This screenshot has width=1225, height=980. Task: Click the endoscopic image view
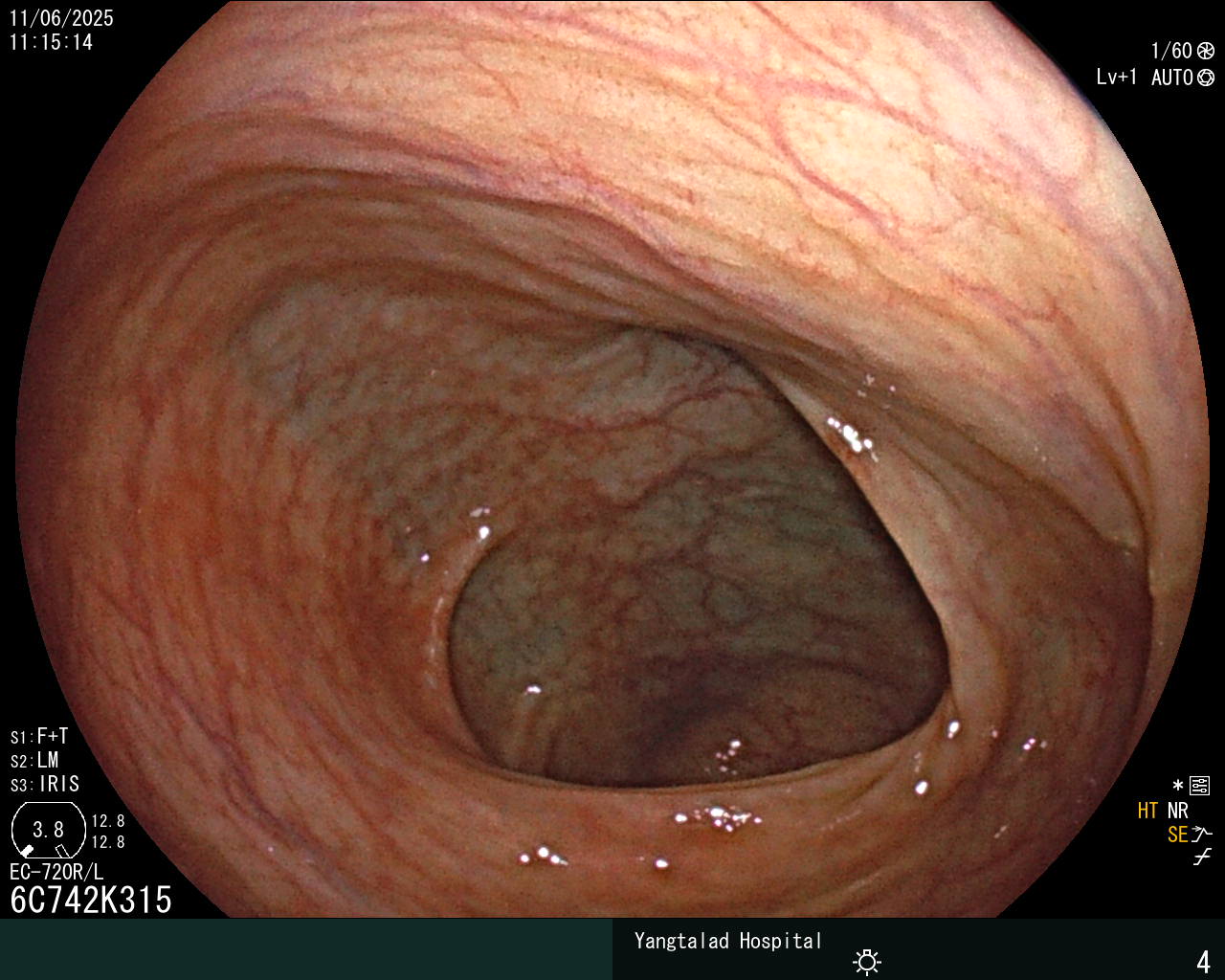[x=612, y=459]
